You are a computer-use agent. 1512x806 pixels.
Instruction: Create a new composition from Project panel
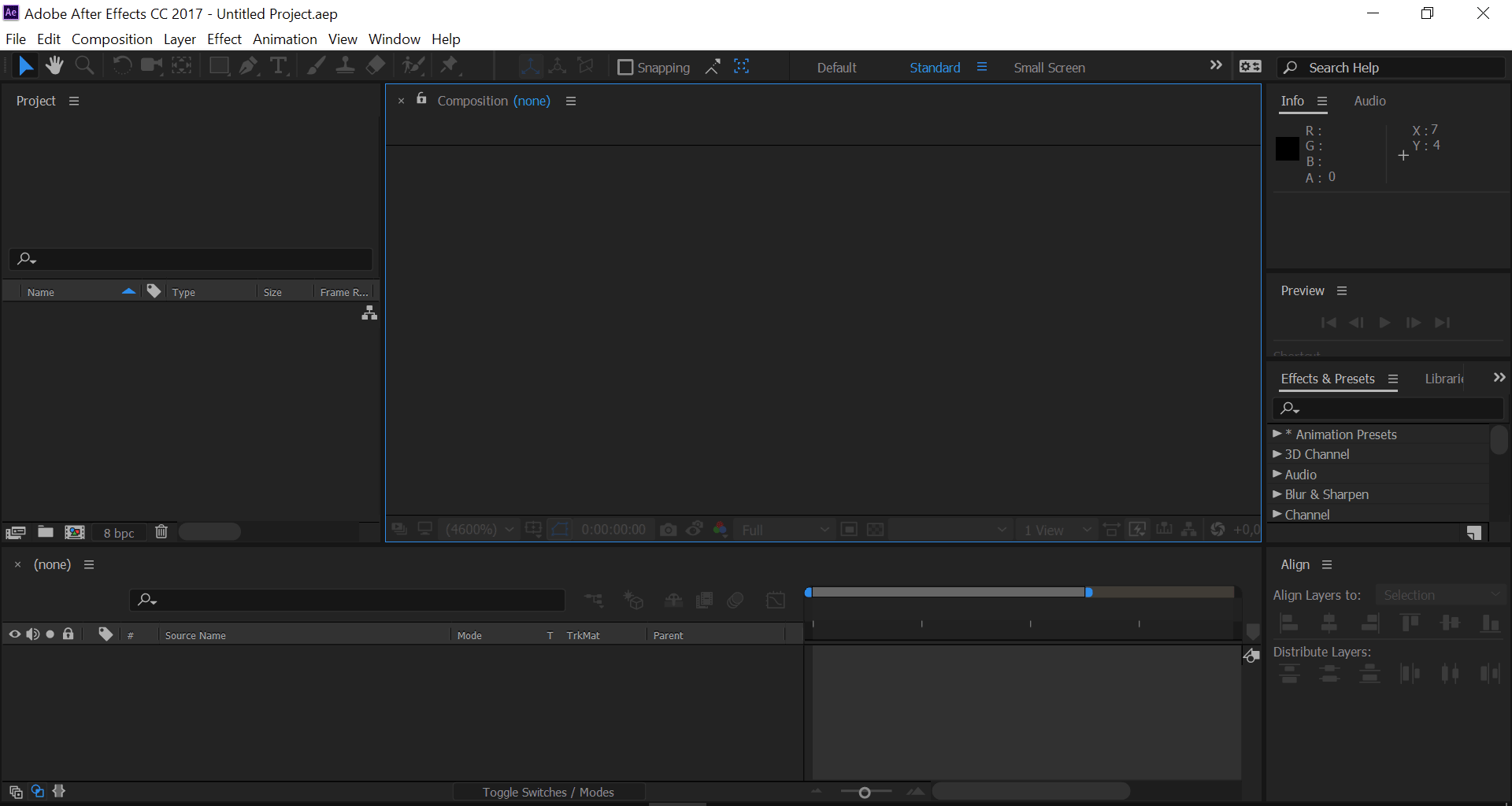75,532
